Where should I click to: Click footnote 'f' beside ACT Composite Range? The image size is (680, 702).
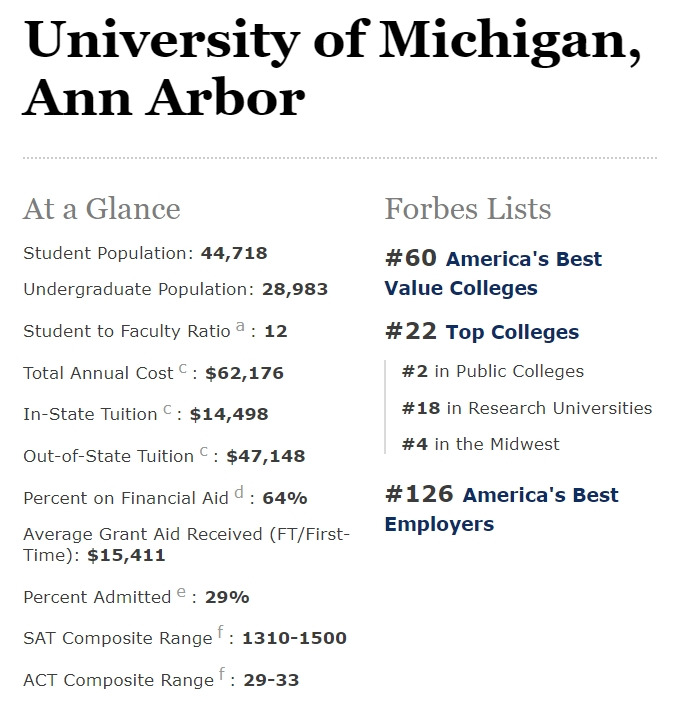pyautogui.click(x=222, y=673)
